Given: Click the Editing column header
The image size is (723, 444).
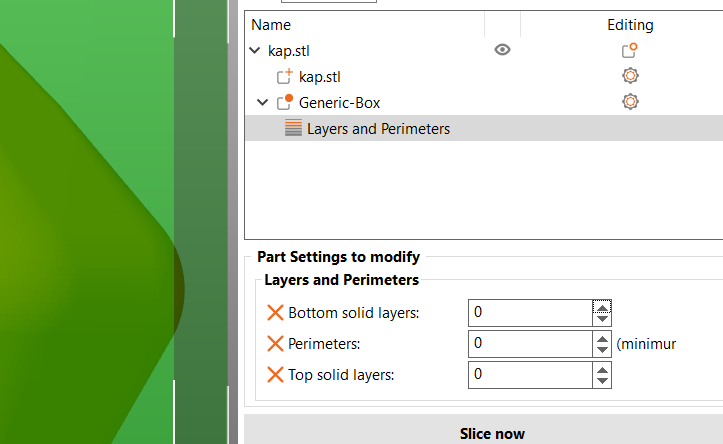Looking at the screenshot, I should click(x=630, y=24).
